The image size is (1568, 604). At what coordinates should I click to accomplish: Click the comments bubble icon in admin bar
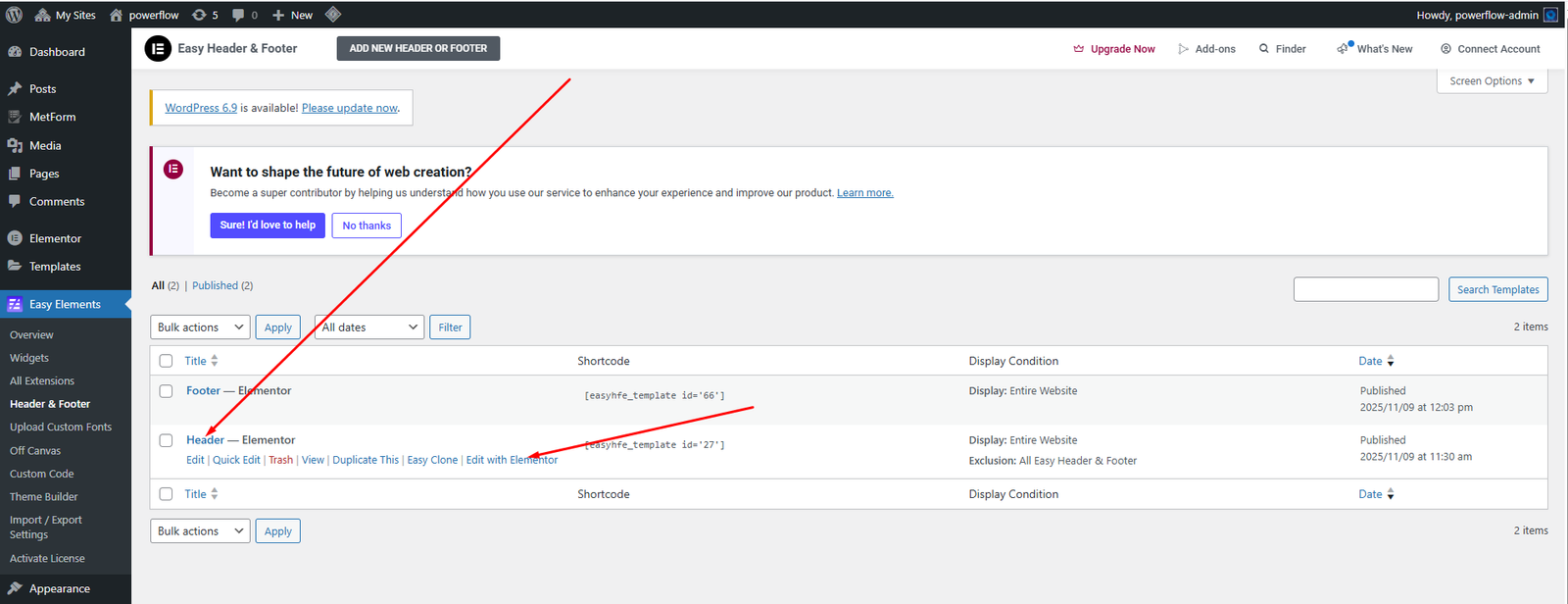(x=239, y=15)
